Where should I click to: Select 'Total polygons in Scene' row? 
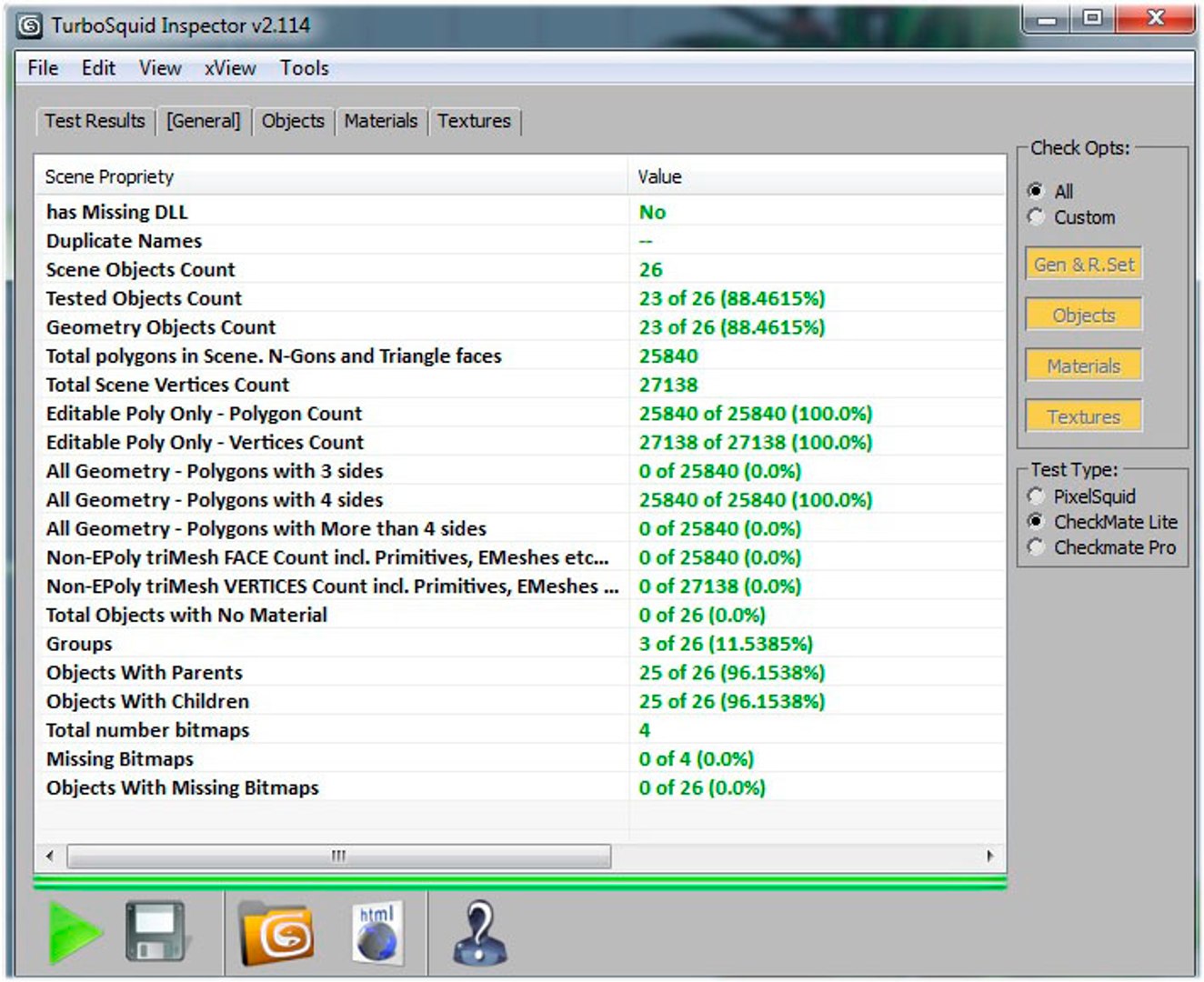[520, 356]
